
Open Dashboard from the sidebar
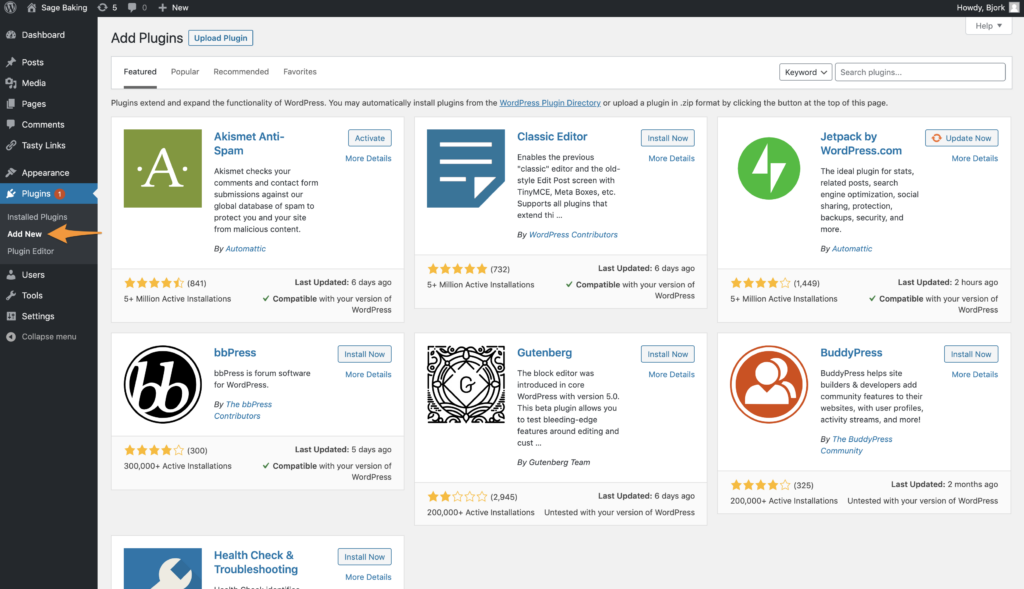tap(43, 35)
